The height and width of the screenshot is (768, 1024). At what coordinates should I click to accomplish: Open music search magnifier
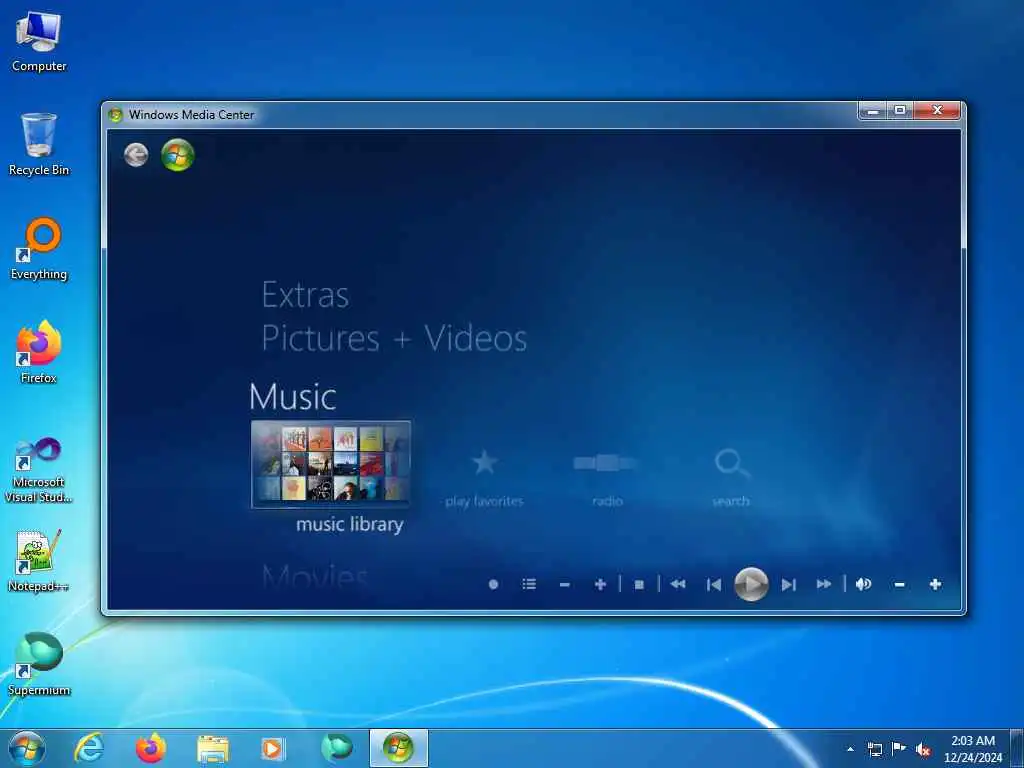(731, 463)
